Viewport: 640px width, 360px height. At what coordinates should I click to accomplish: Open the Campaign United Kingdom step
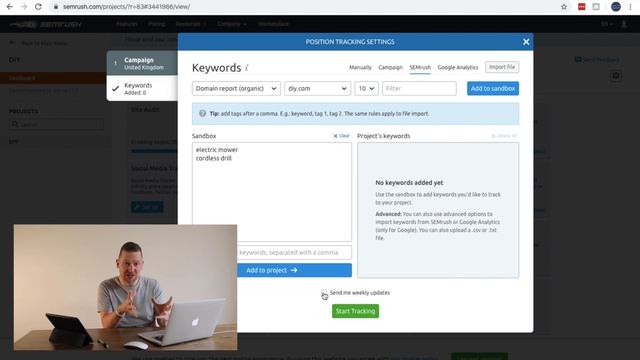click(142, 63)
